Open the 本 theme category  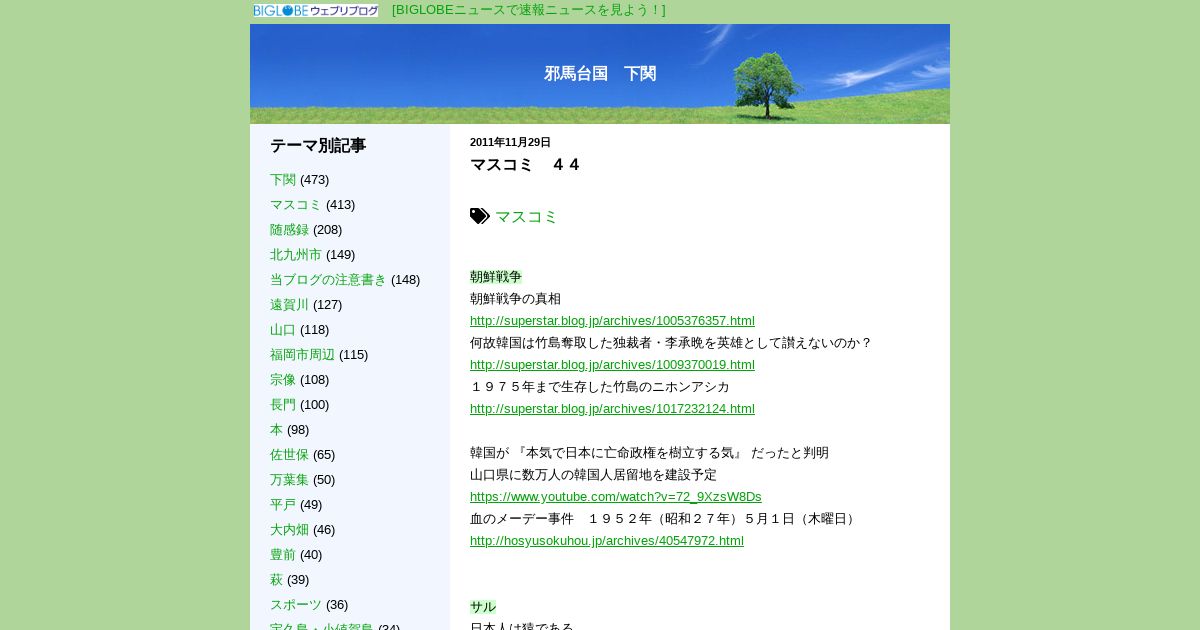point(276,430)
